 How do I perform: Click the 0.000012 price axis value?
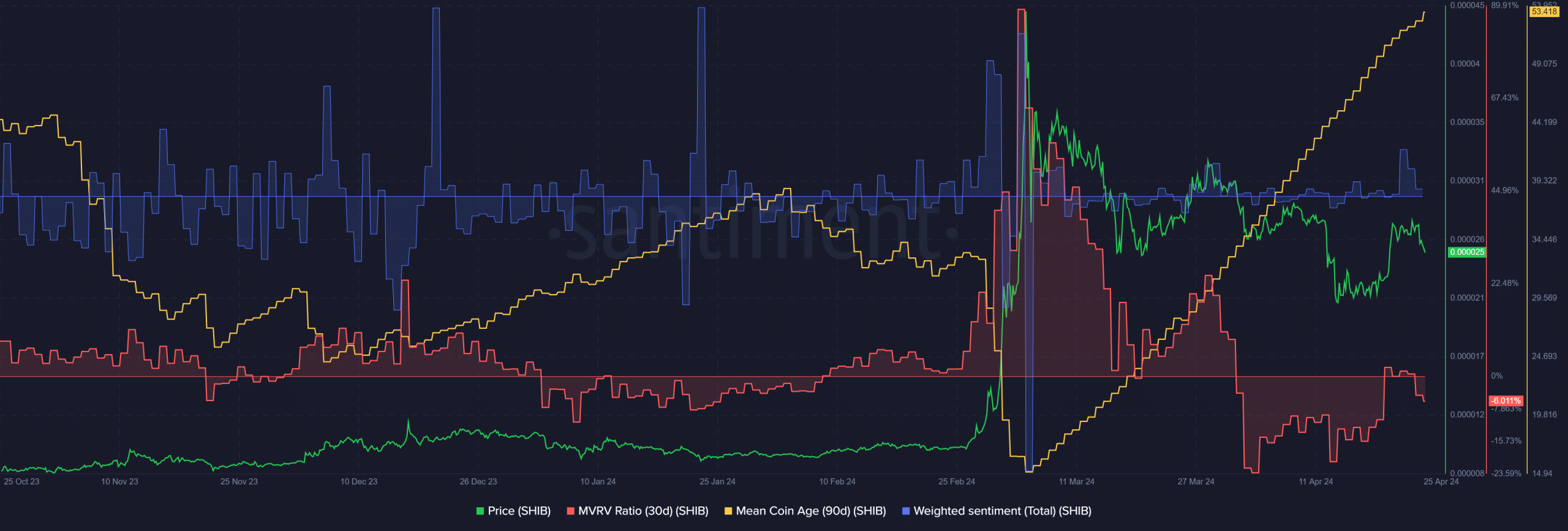click(x=1467, y=415)
